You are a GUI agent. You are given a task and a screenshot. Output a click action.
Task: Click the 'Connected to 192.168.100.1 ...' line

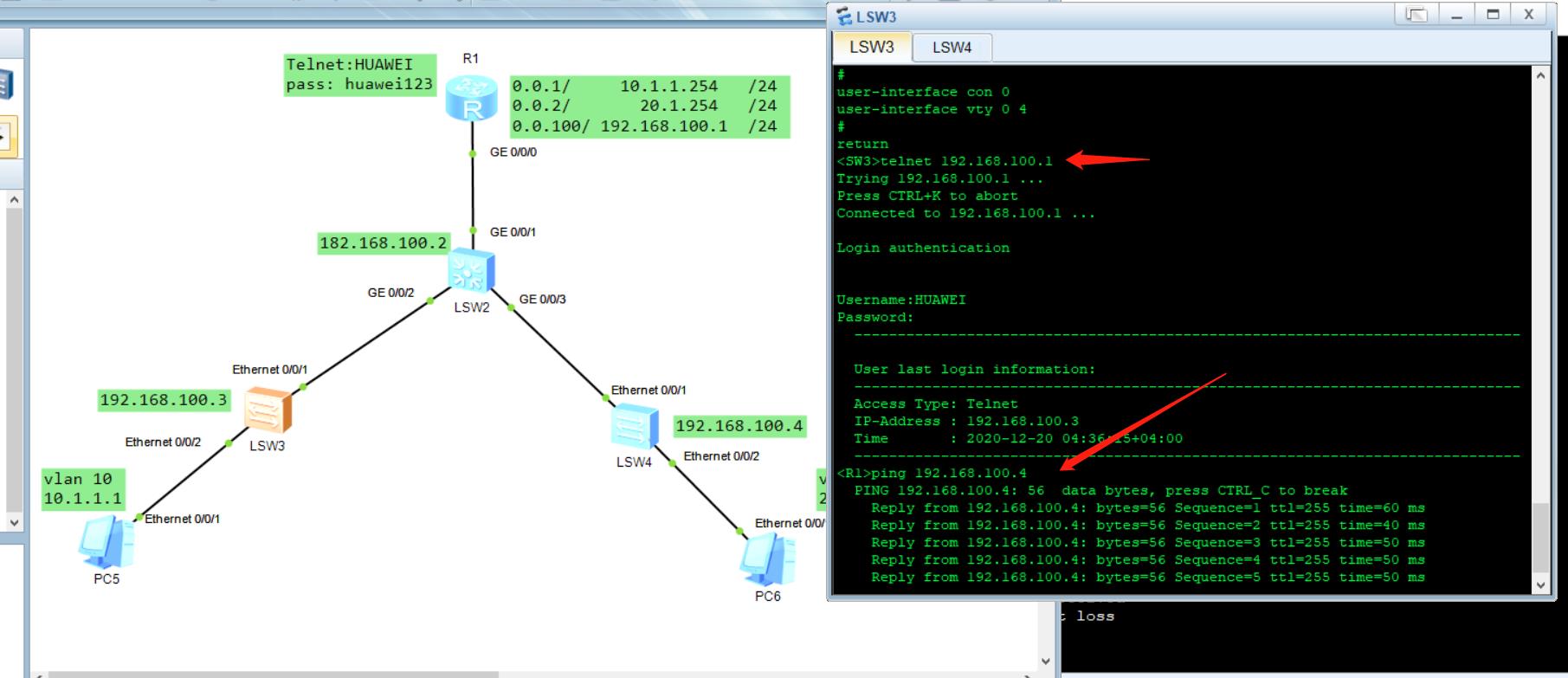point(966,213)
